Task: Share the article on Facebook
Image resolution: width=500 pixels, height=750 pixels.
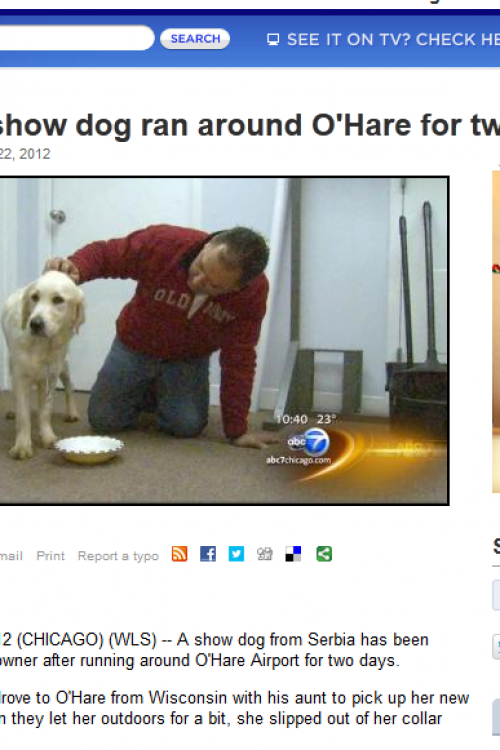Action: [208, 554]
